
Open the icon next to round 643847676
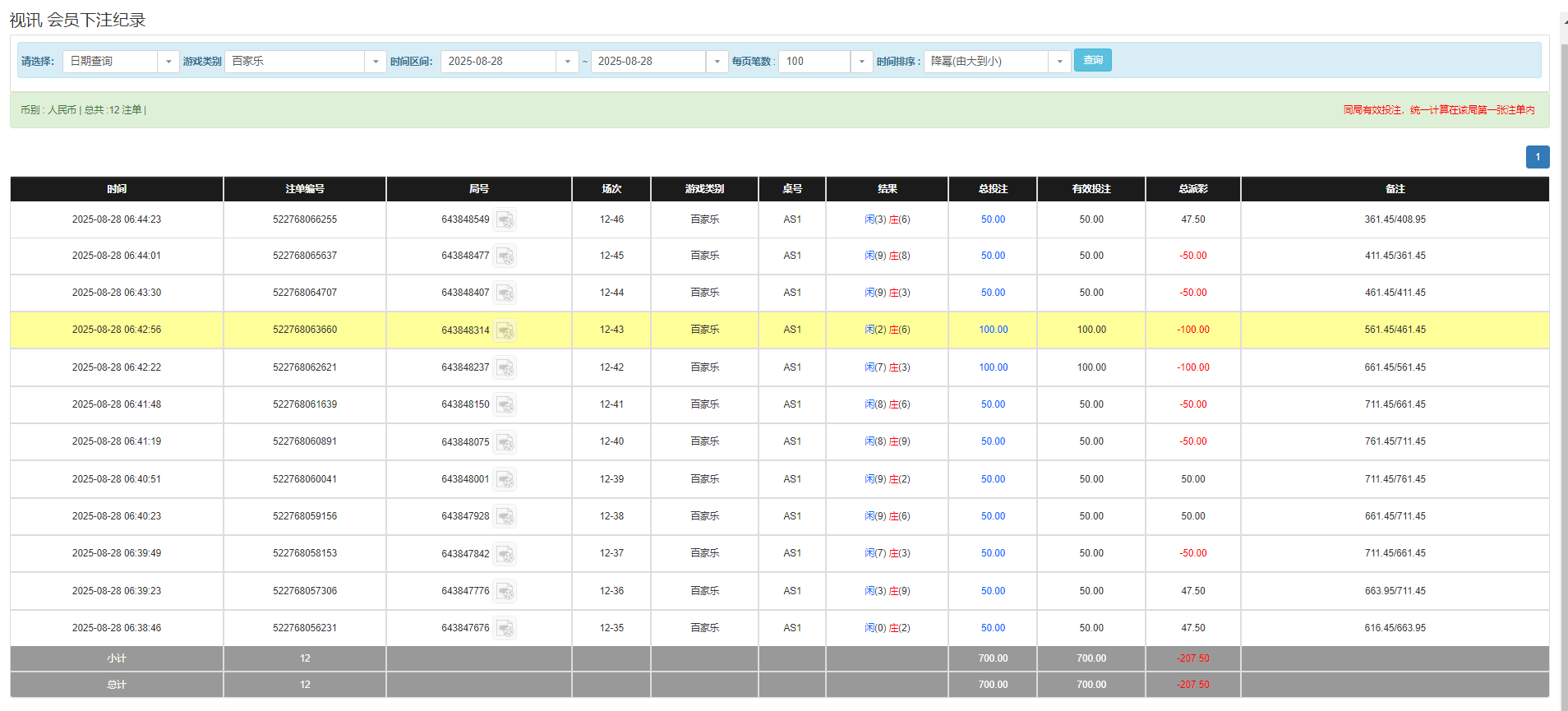click(x=505, y=629)
